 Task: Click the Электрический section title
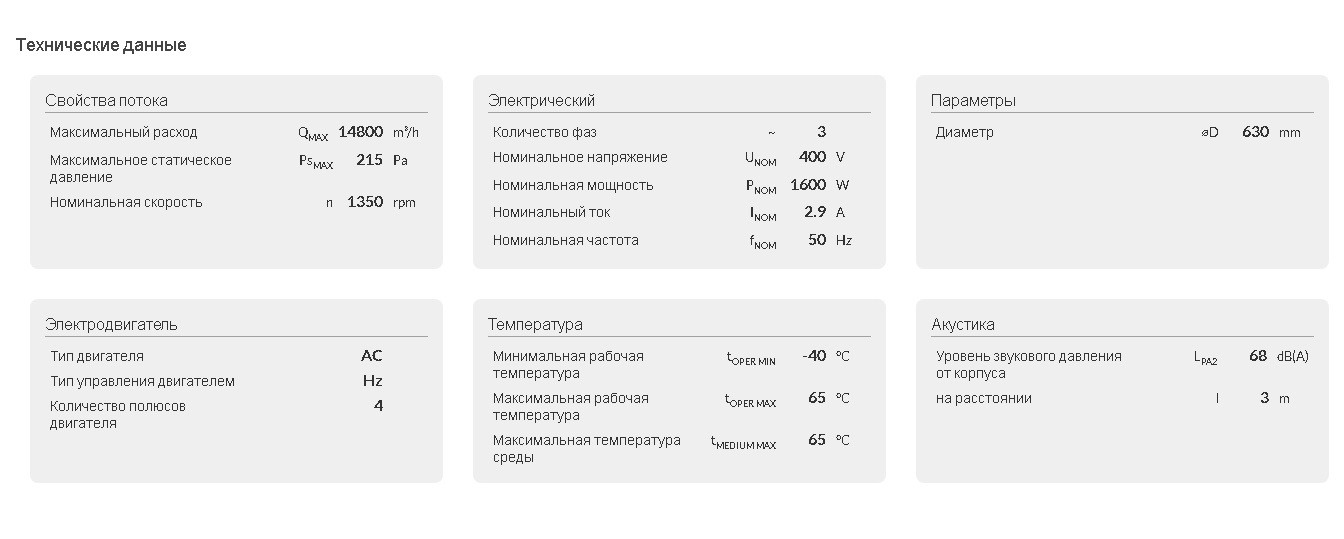541,100
